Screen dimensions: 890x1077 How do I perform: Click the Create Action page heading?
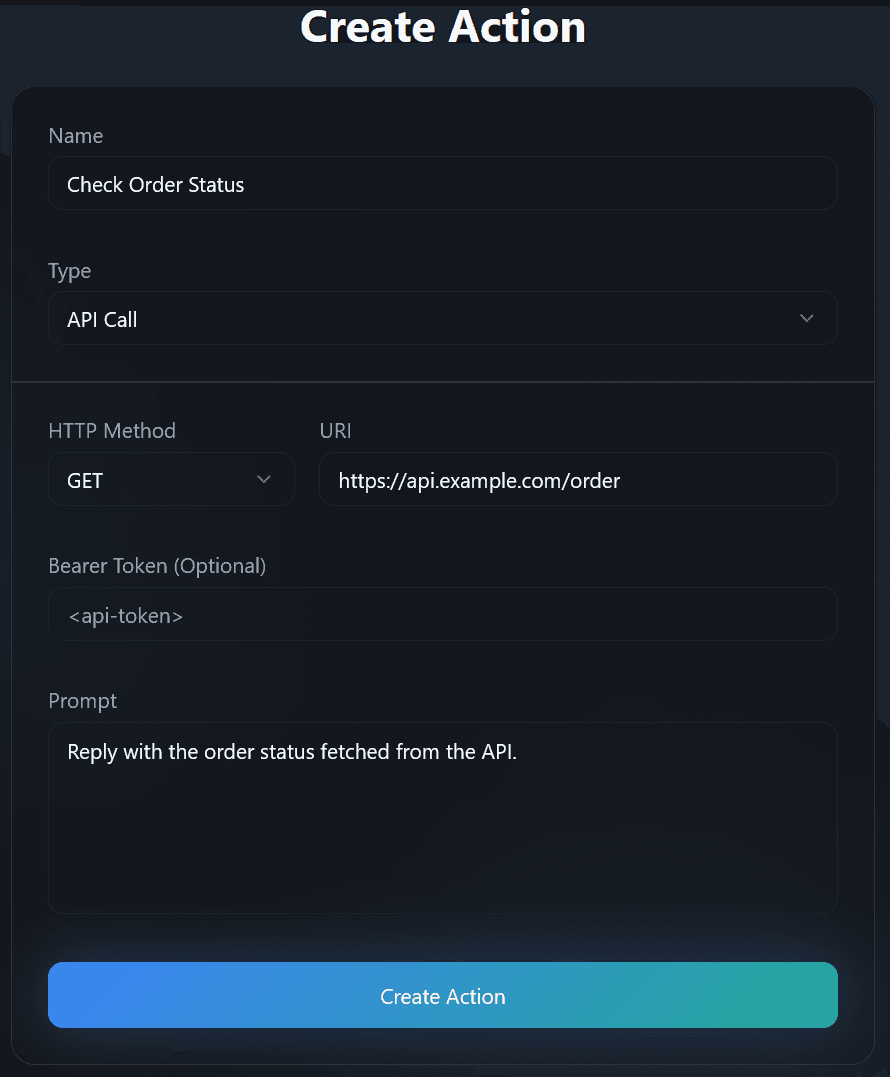tap(443, 27)
